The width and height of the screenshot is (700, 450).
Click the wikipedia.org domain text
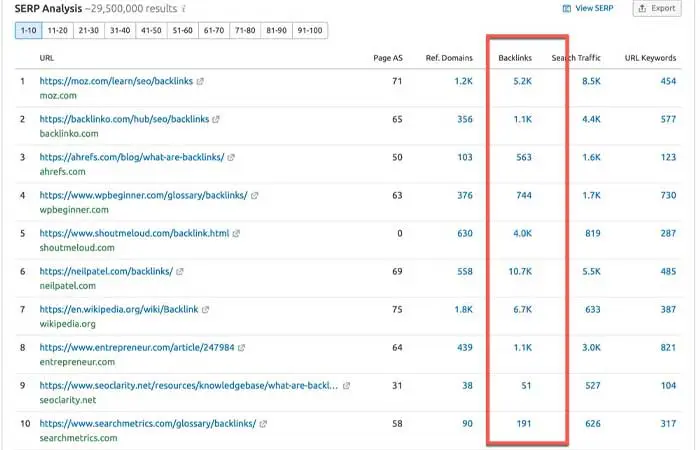(67, 324)
